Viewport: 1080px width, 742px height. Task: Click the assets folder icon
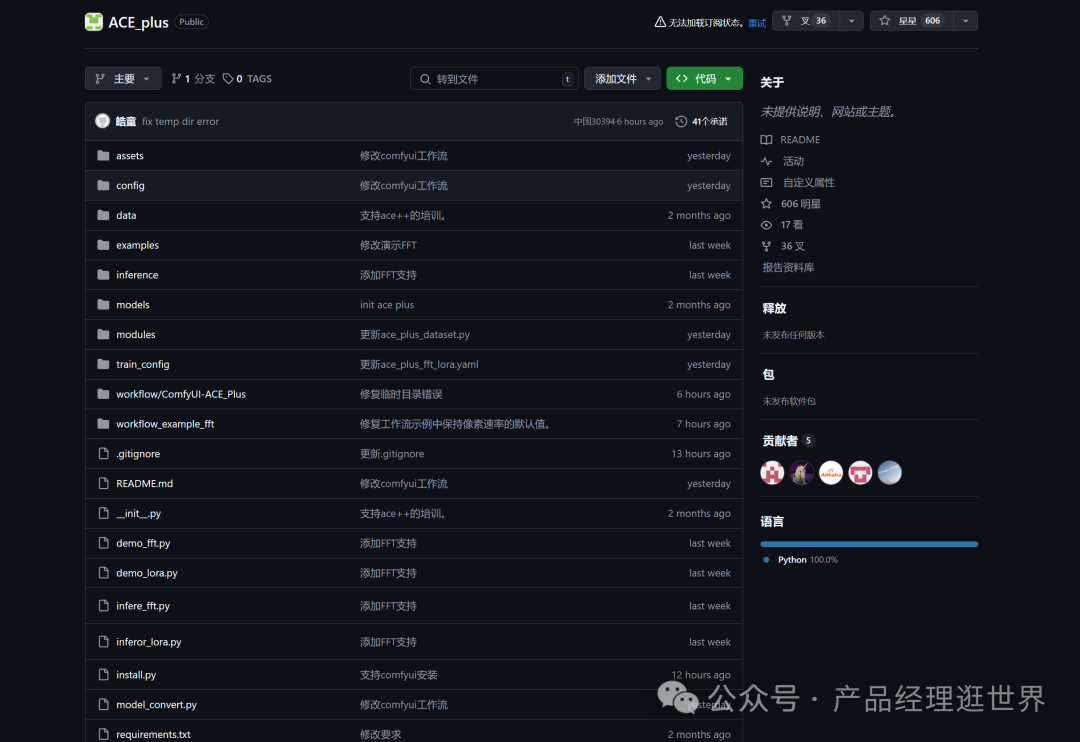pyautogui.click(x=103, y=156)
